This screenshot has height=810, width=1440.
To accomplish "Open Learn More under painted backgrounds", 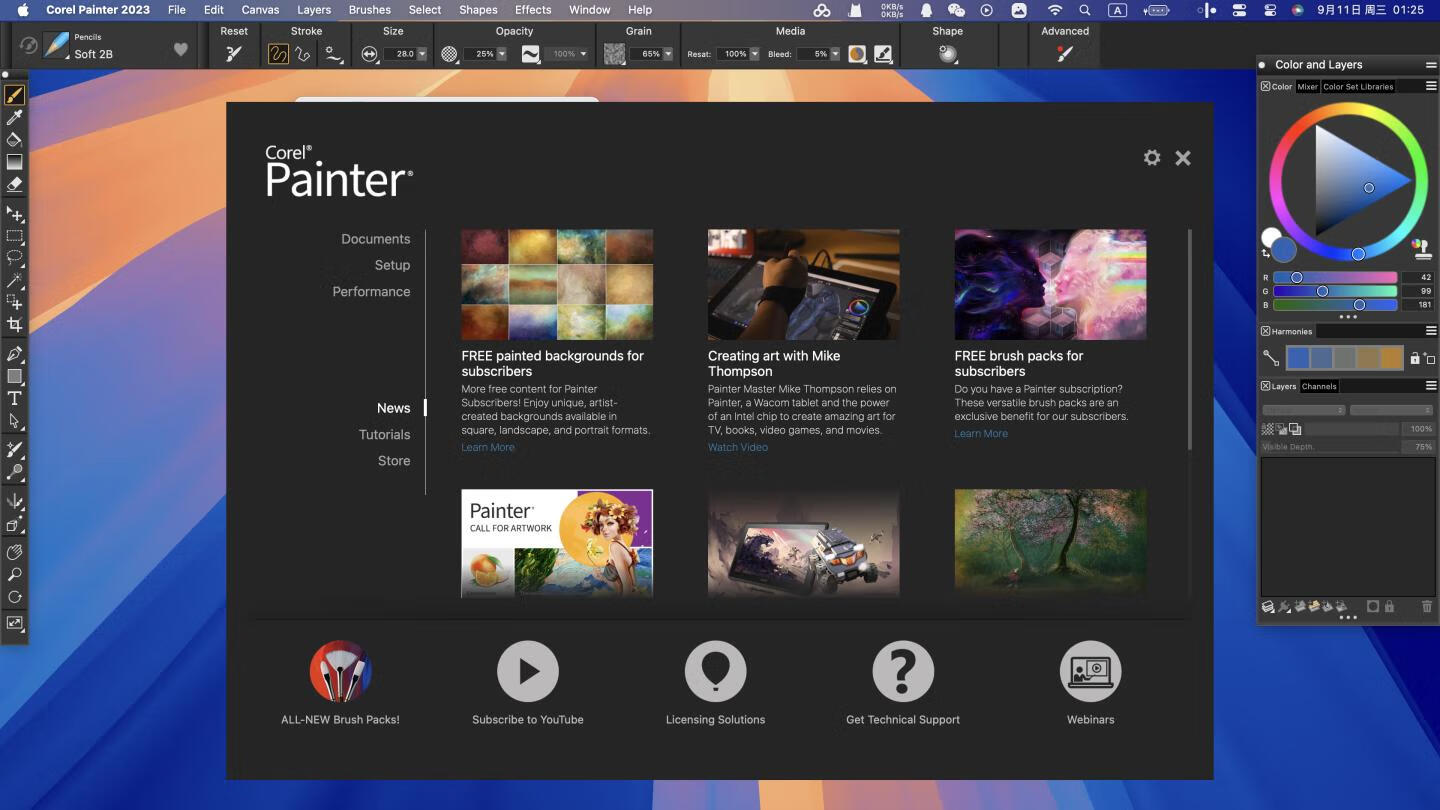I will (488, 447).
